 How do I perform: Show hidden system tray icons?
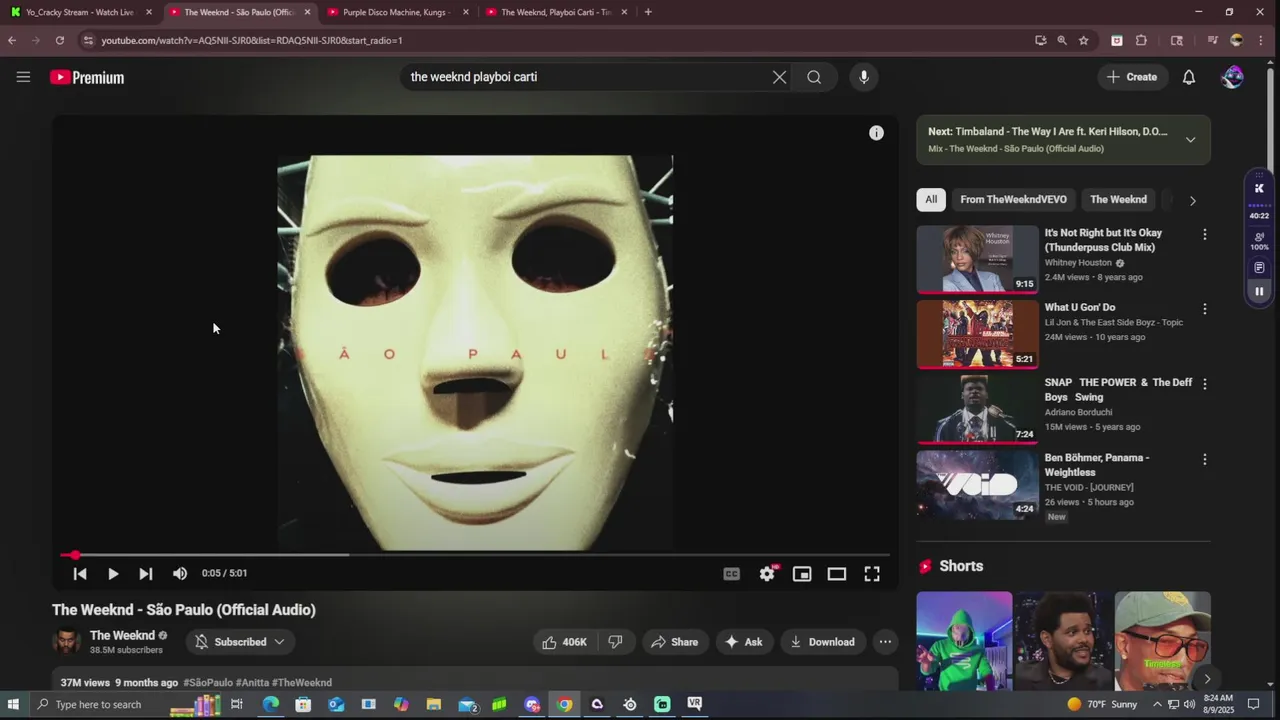pos(1157,704)
